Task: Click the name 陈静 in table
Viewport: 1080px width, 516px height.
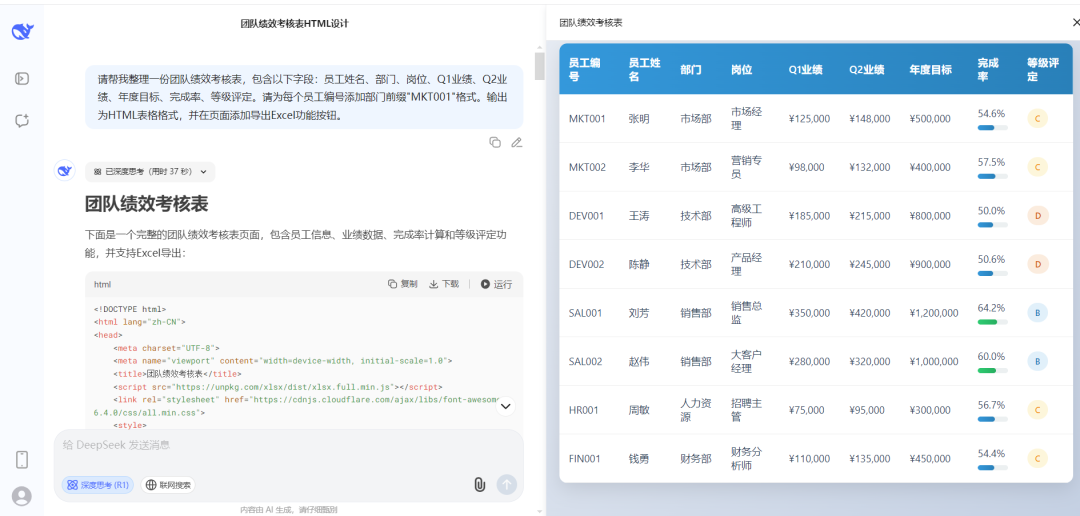Action: 638,264
